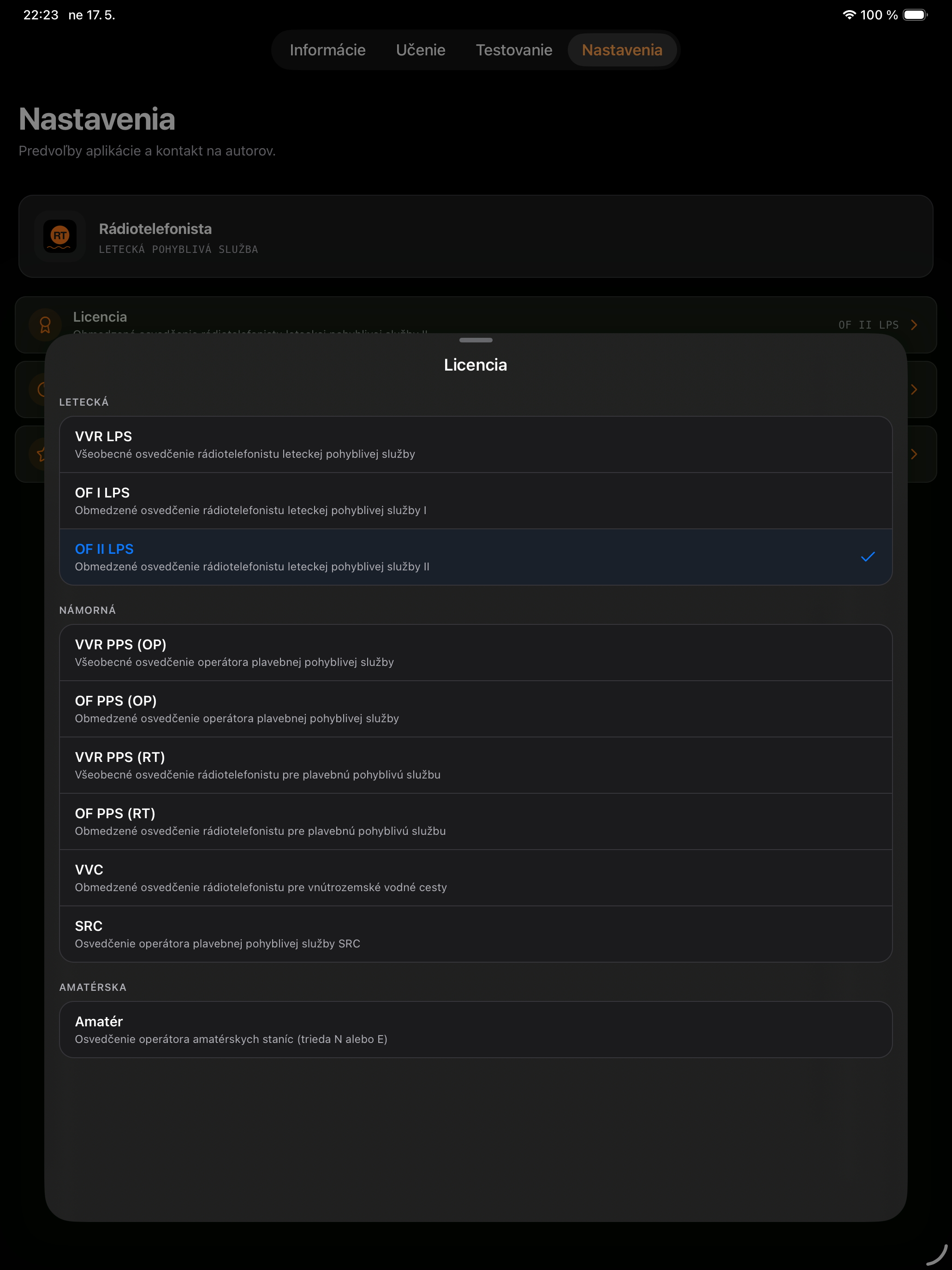Tap the blue checkmark on OF II LPS
The height and width of the screenshot is (1270, 952).
pos(868,557)
